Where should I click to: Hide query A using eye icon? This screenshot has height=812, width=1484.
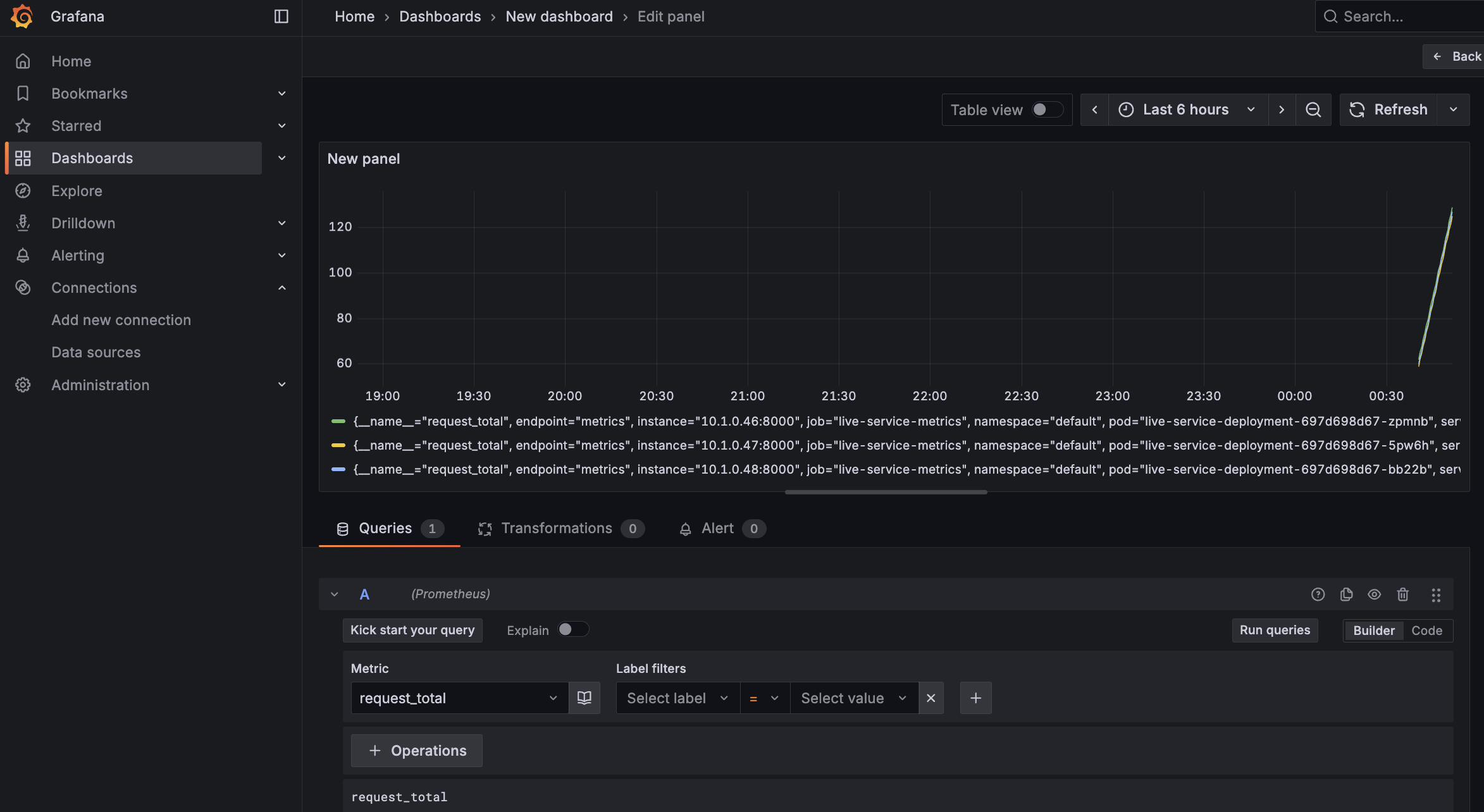click(1374, 594)
